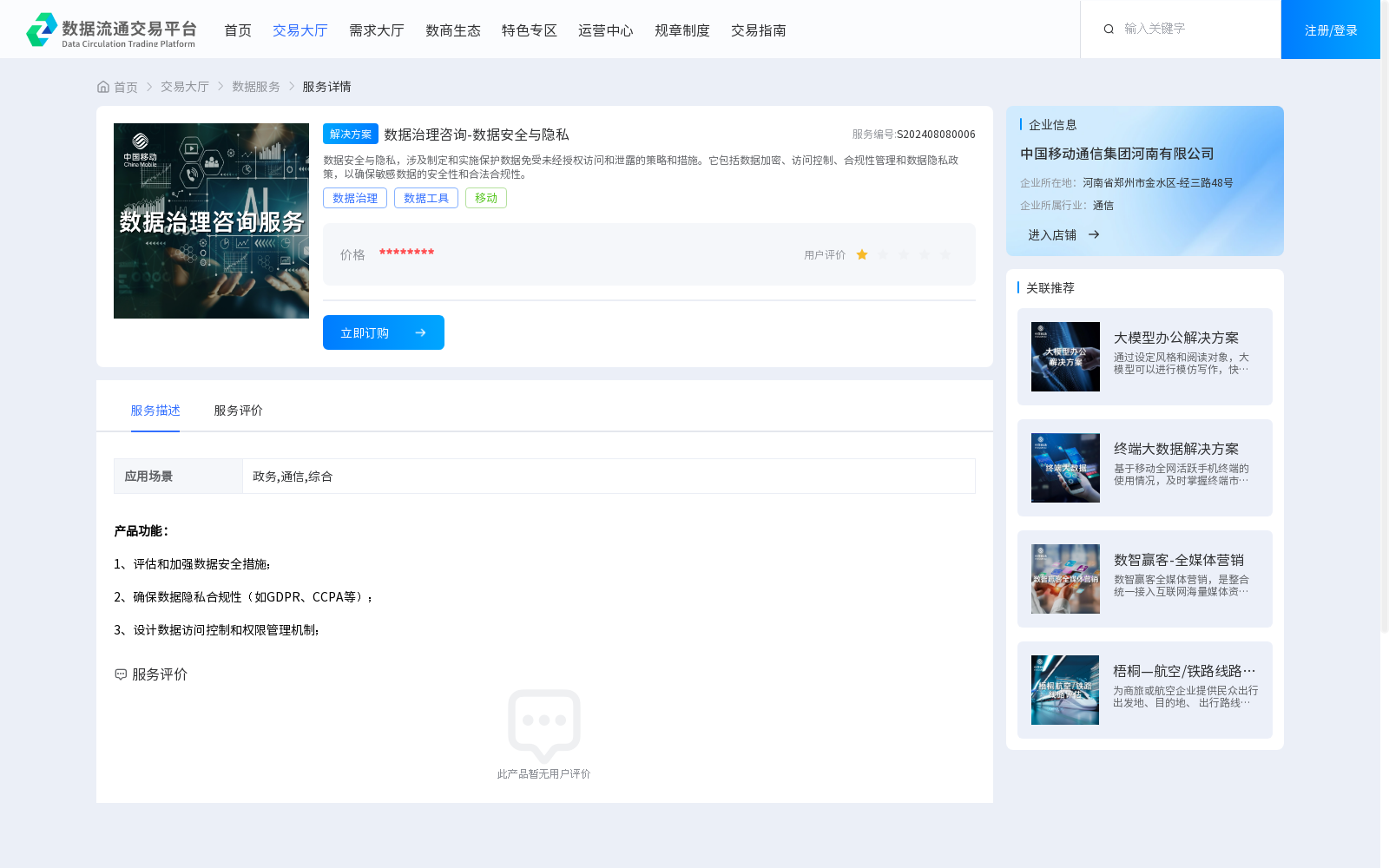
Task: Switch to the 服务评价 tab
Action: tap(239, 411)
